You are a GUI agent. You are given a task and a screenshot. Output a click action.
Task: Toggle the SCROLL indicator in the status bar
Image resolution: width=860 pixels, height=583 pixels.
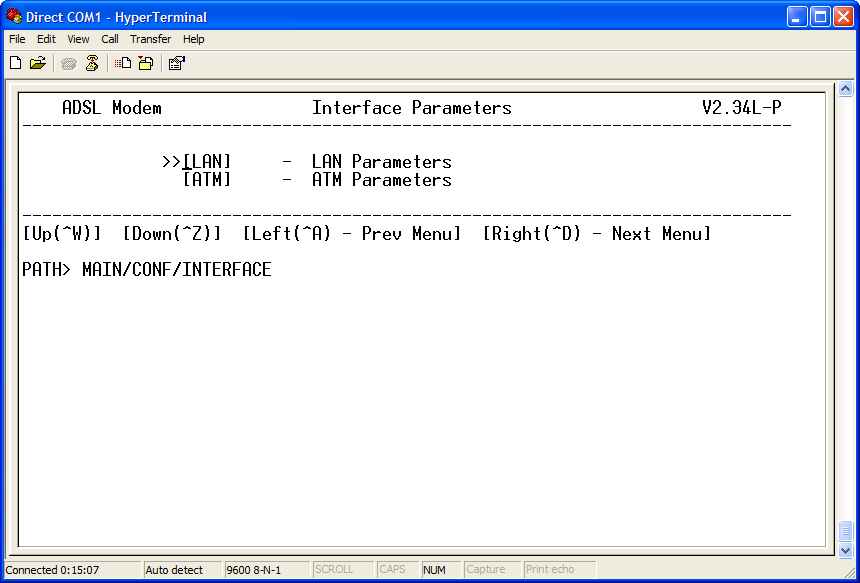343,568
